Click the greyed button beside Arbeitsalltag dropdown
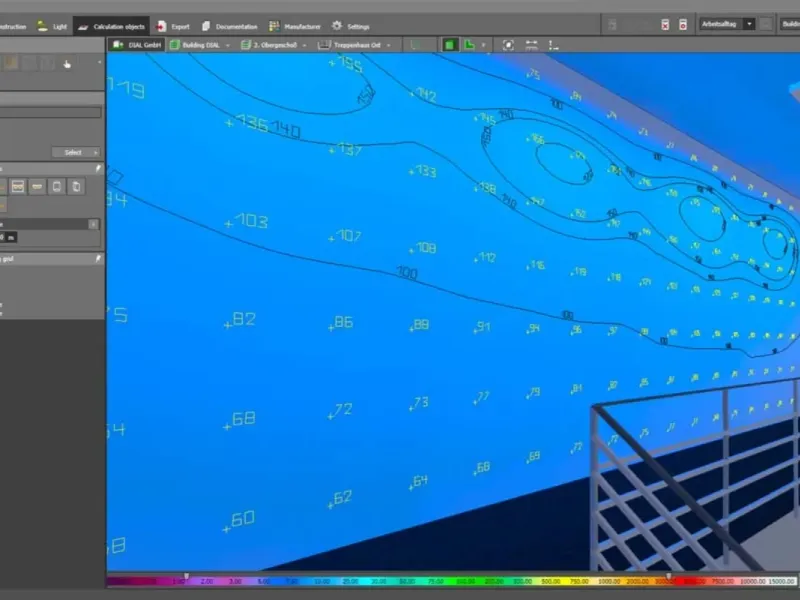Image resolution: width=800 pixels, height=600 pixels. tap(766, 24)
